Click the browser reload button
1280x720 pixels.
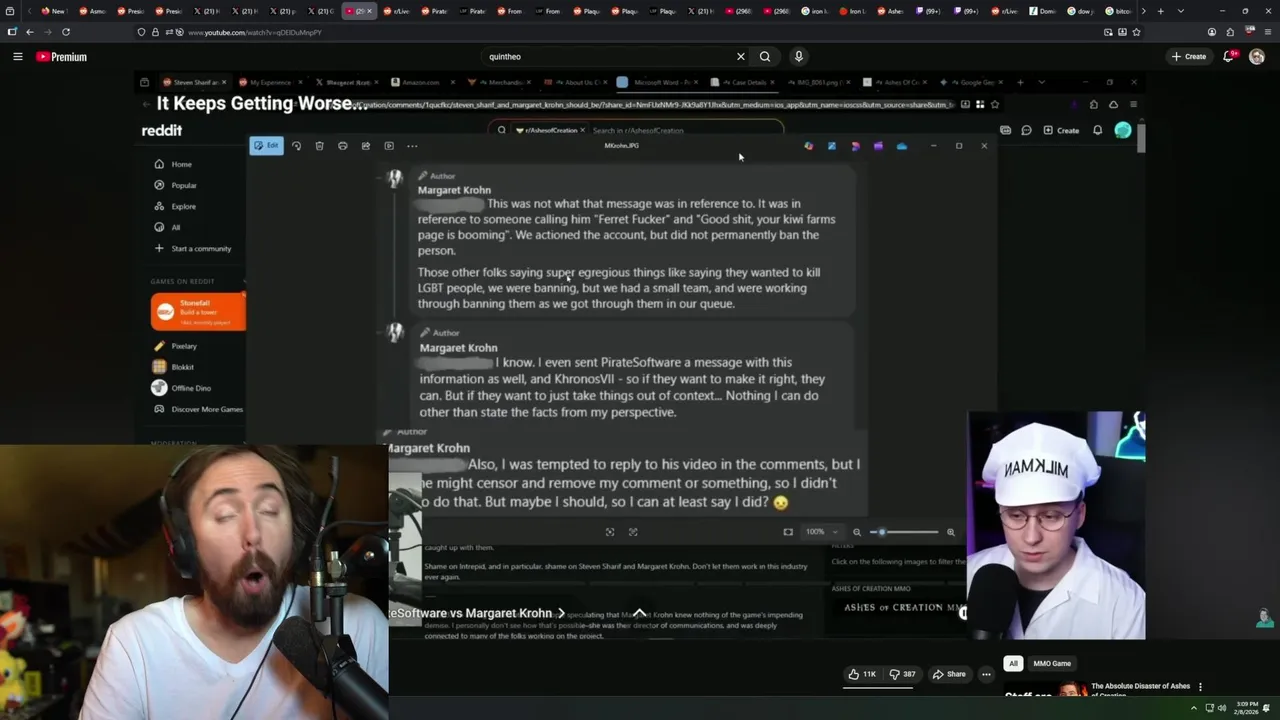coord(66,32)
